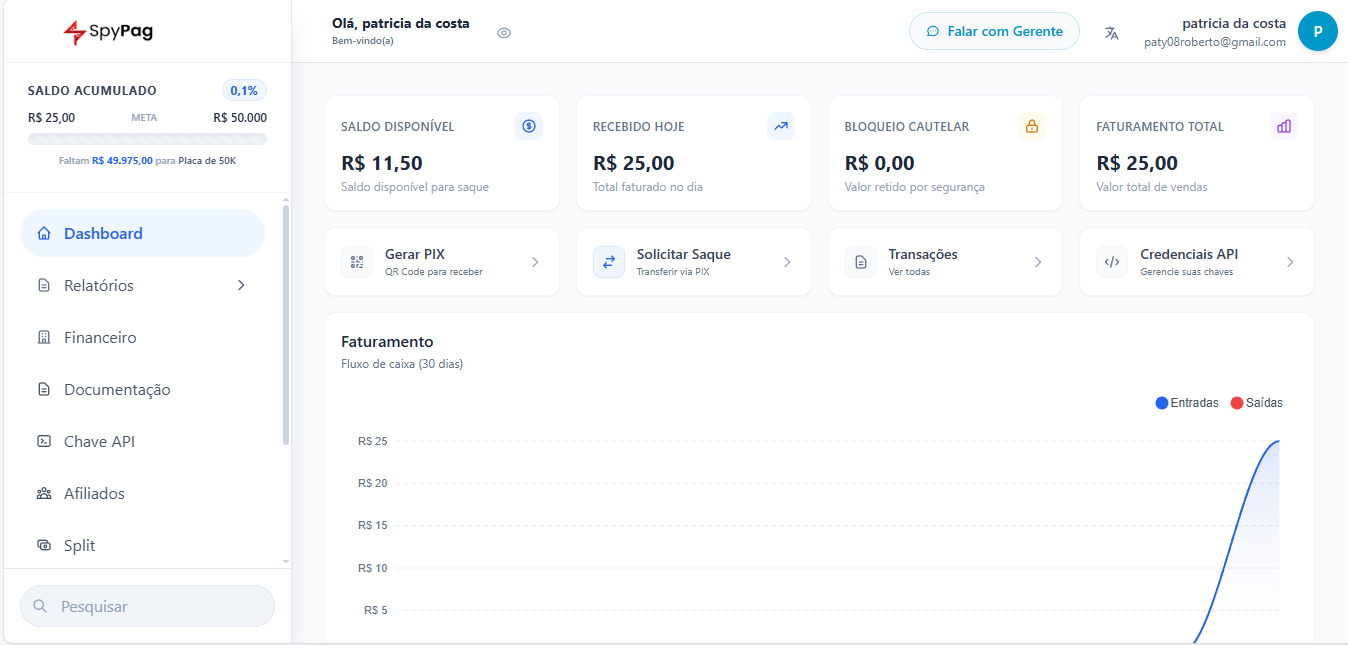Select the Transações document icon
This screenshot has height=645, width=1348.
[x=860, y=262]
